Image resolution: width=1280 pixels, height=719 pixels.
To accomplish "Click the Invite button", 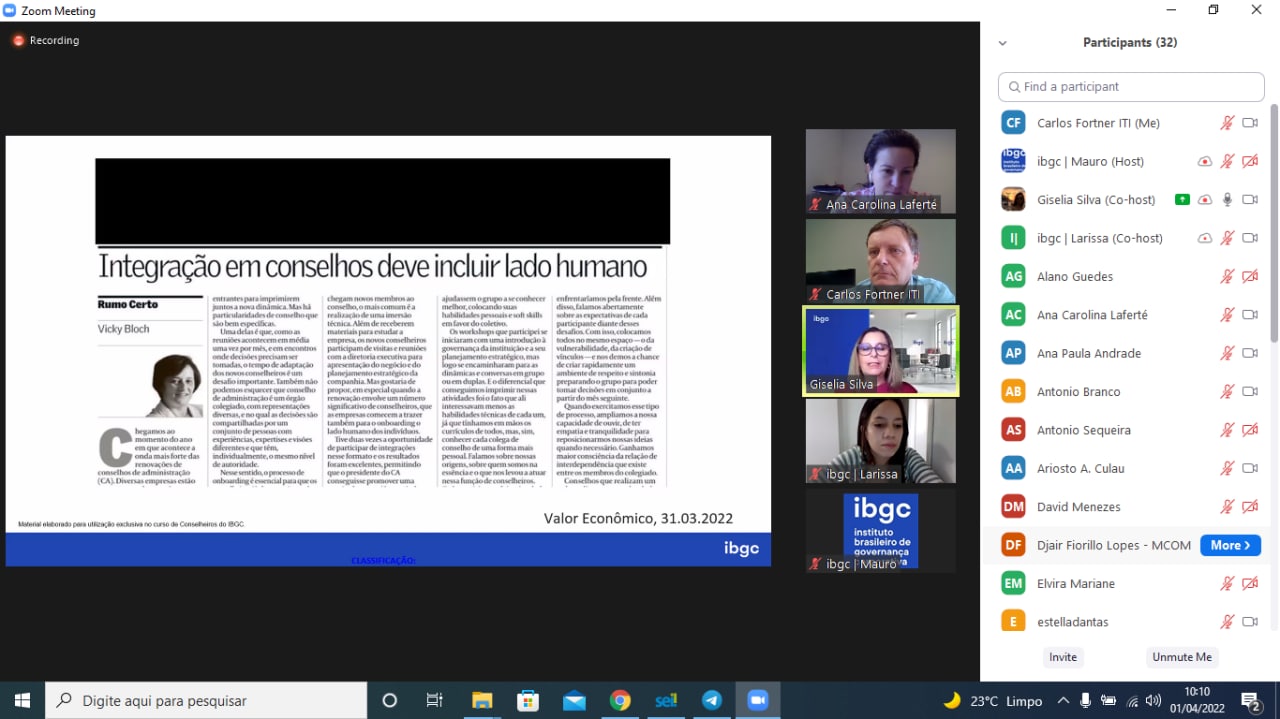I will (x=1063, y=657).
